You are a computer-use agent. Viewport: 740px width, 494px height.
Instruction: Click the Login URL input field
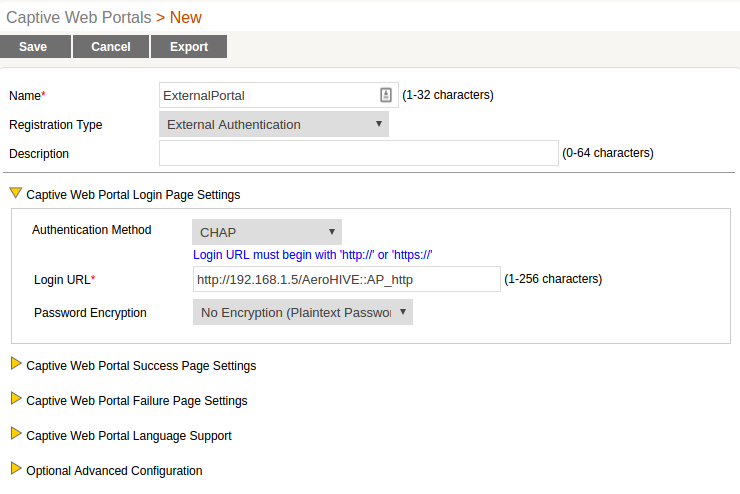(x=346, y=279)
